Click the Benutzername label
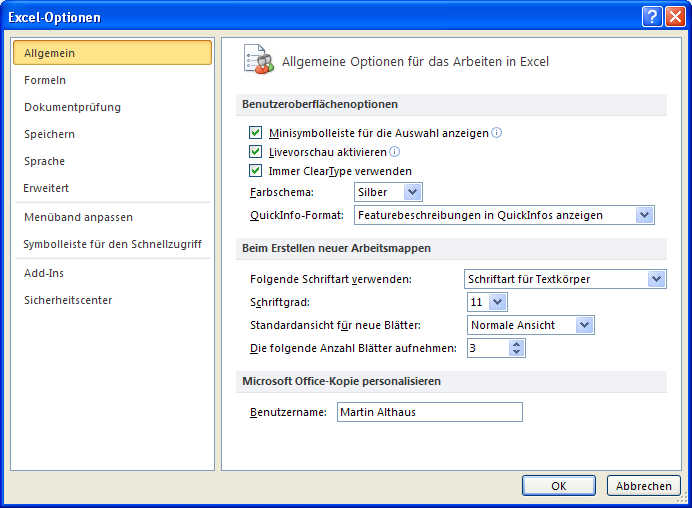This screenshot has width=692, height=508. [x=288, y=412]
